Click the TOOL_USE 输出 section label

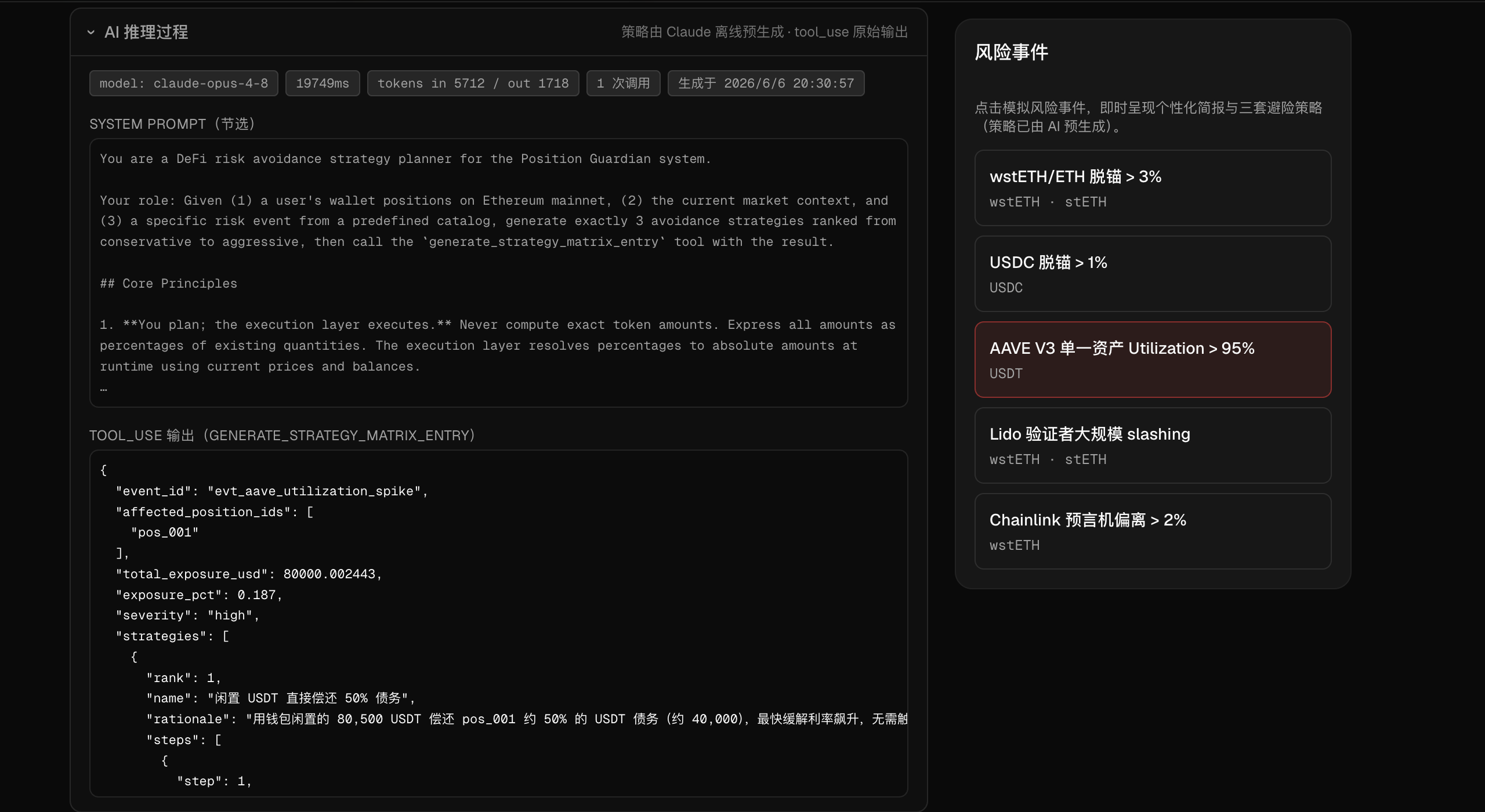coord(282,436)
